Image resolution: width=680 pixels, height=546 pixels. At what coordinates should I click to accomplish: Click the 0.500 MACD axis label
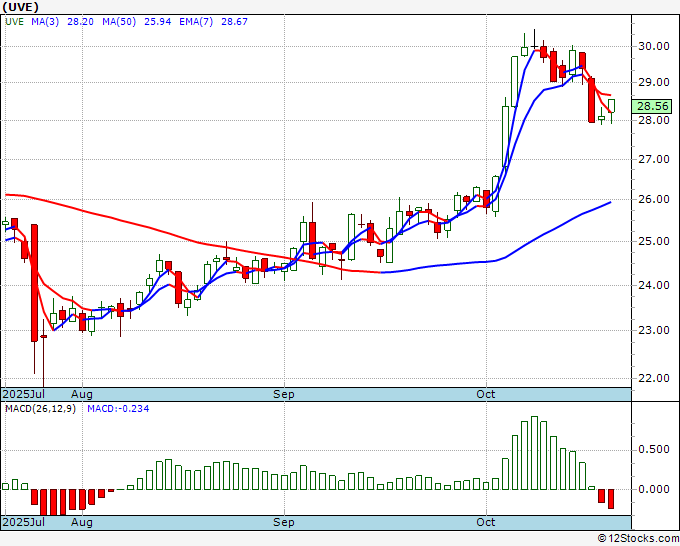pyautogui.click(x=654, y=450)
